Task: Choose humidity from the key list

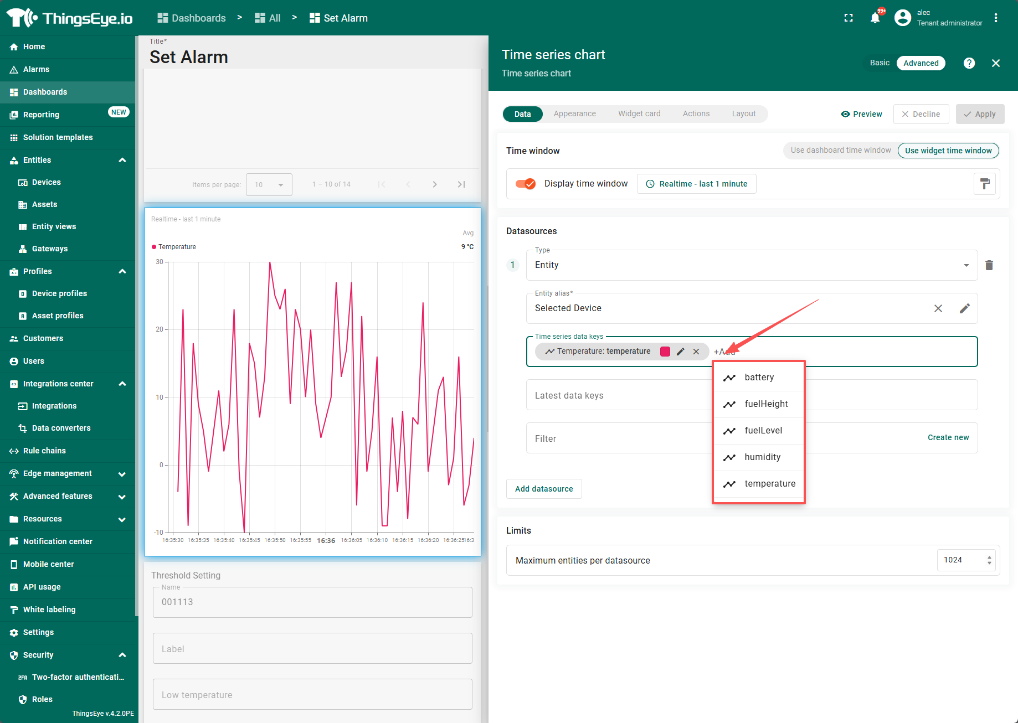Action: [762, 457]
